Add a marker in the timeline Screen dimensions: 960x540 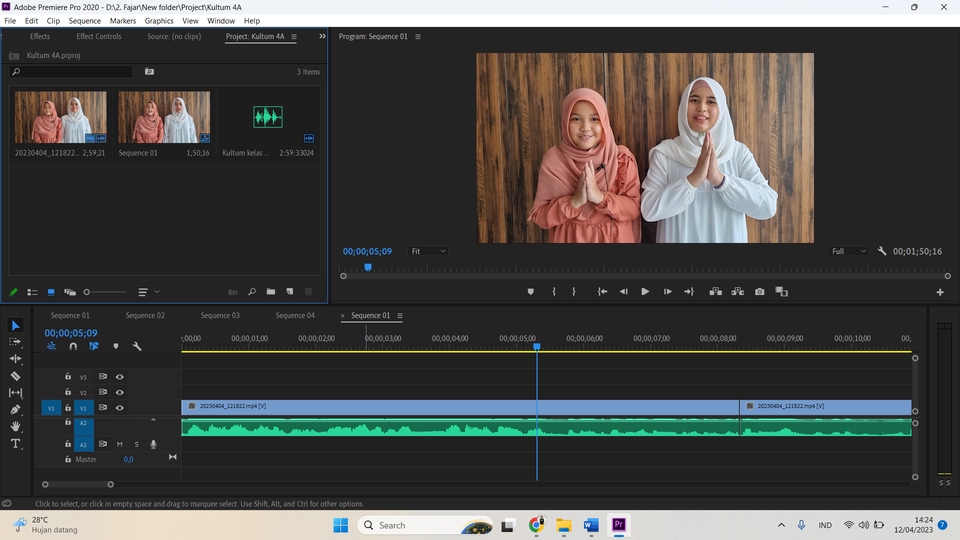[x=116, y=346]
